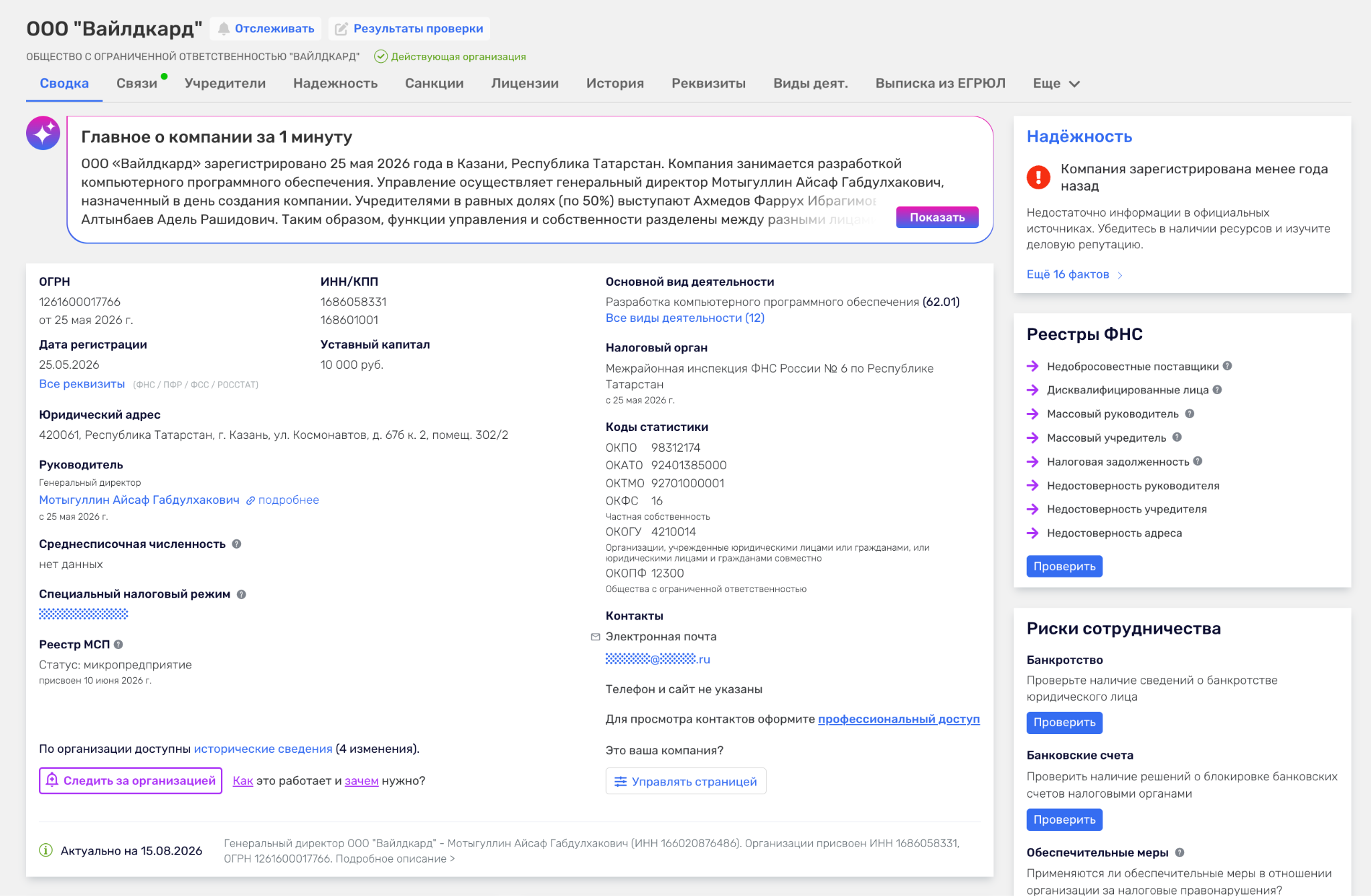The image size is (1371, 896).
Task: Click help icon next to Среднесписочная численность
Action: pyautogui.click(x=236, y=544)
